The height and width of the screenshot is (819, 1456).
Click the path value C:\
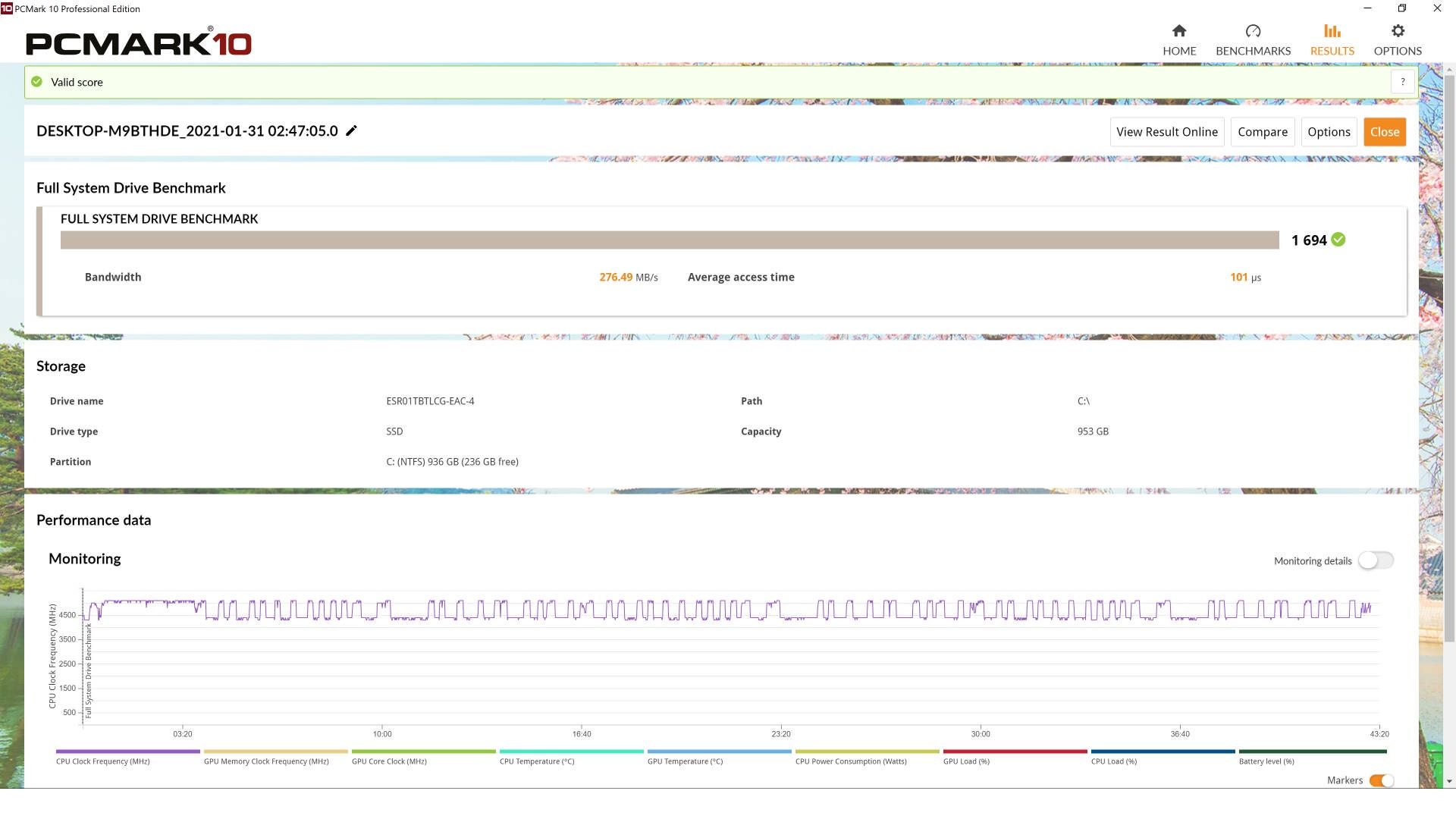(x=1083, y=401)
